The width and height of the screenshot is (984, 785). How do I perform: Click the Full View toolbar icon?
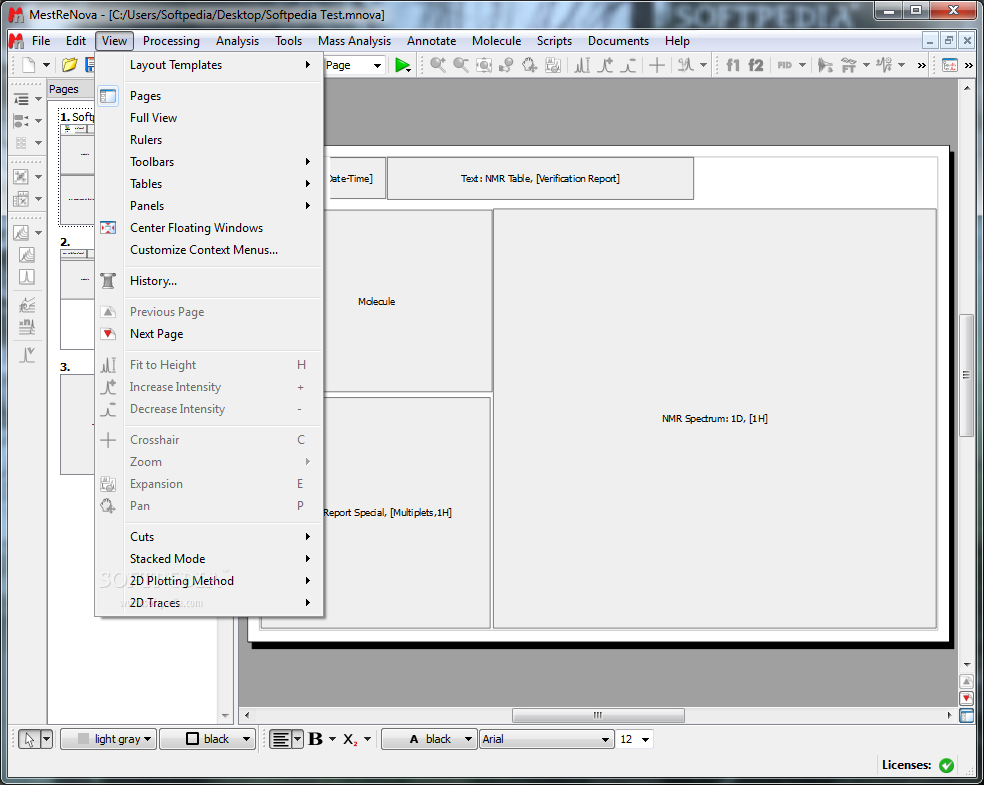point(484,65)
